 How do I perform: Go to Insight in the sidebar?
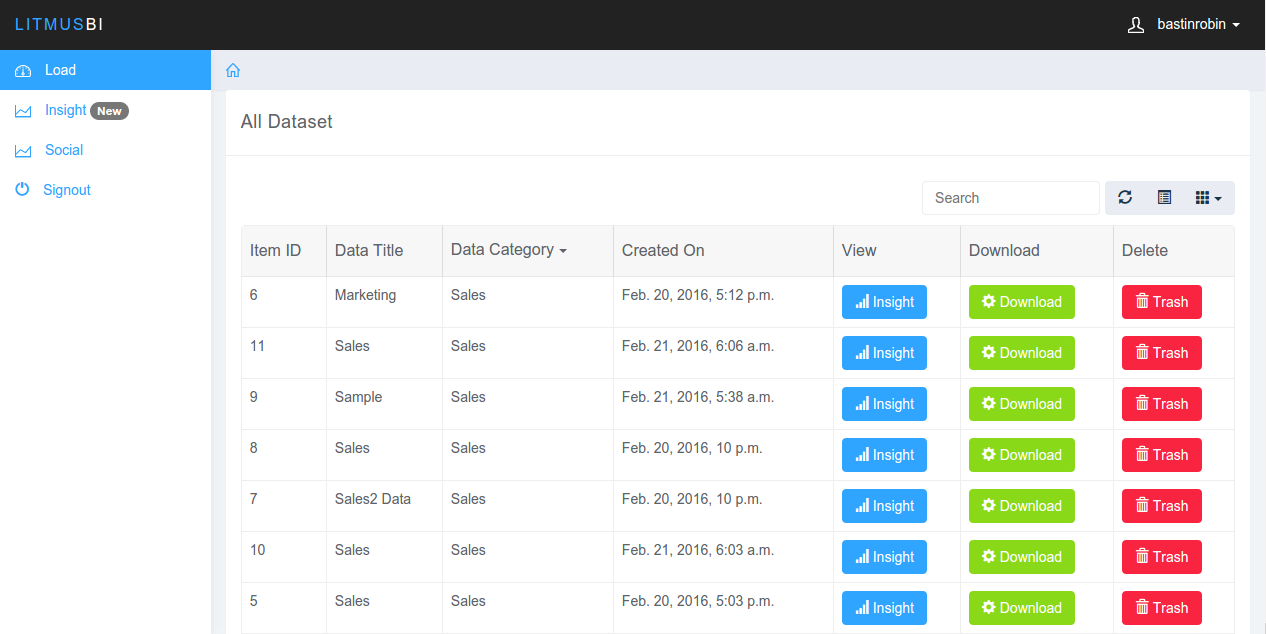pyautogui.click(x=65, y=110)
